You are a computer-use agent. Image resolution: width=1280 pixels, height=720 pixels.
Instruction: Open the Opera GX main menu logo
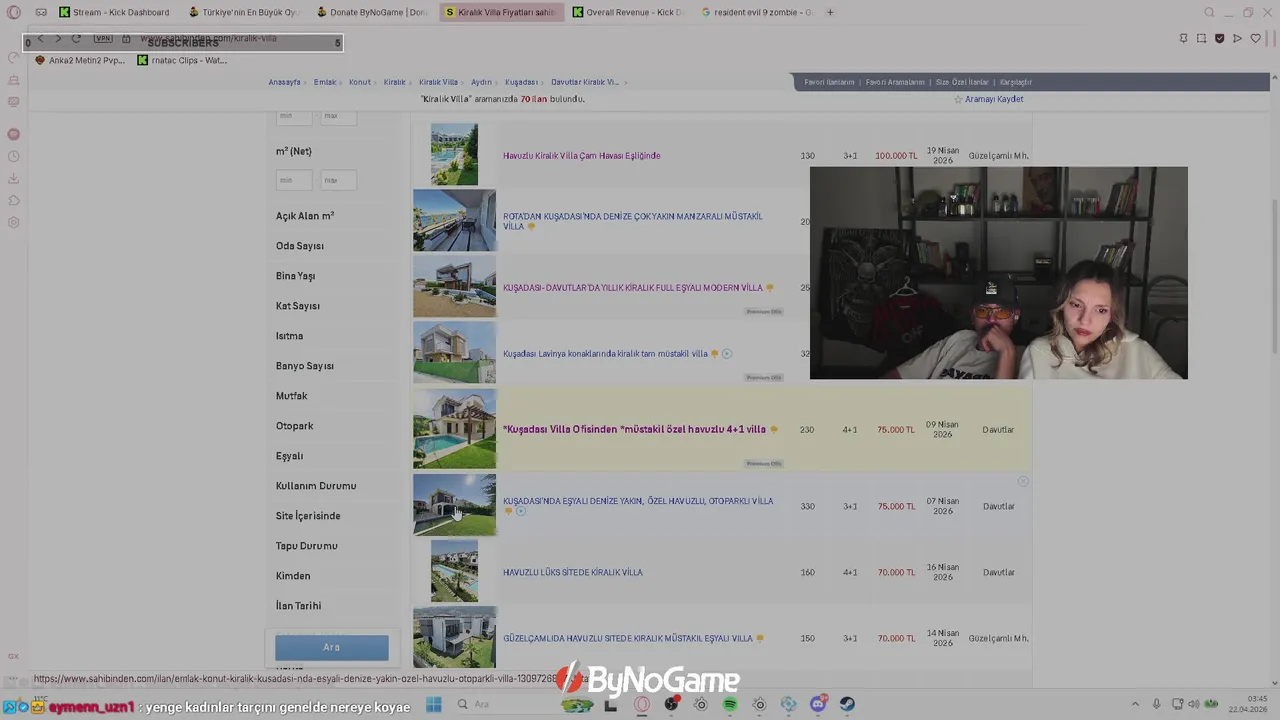click(x=13, y=12)
